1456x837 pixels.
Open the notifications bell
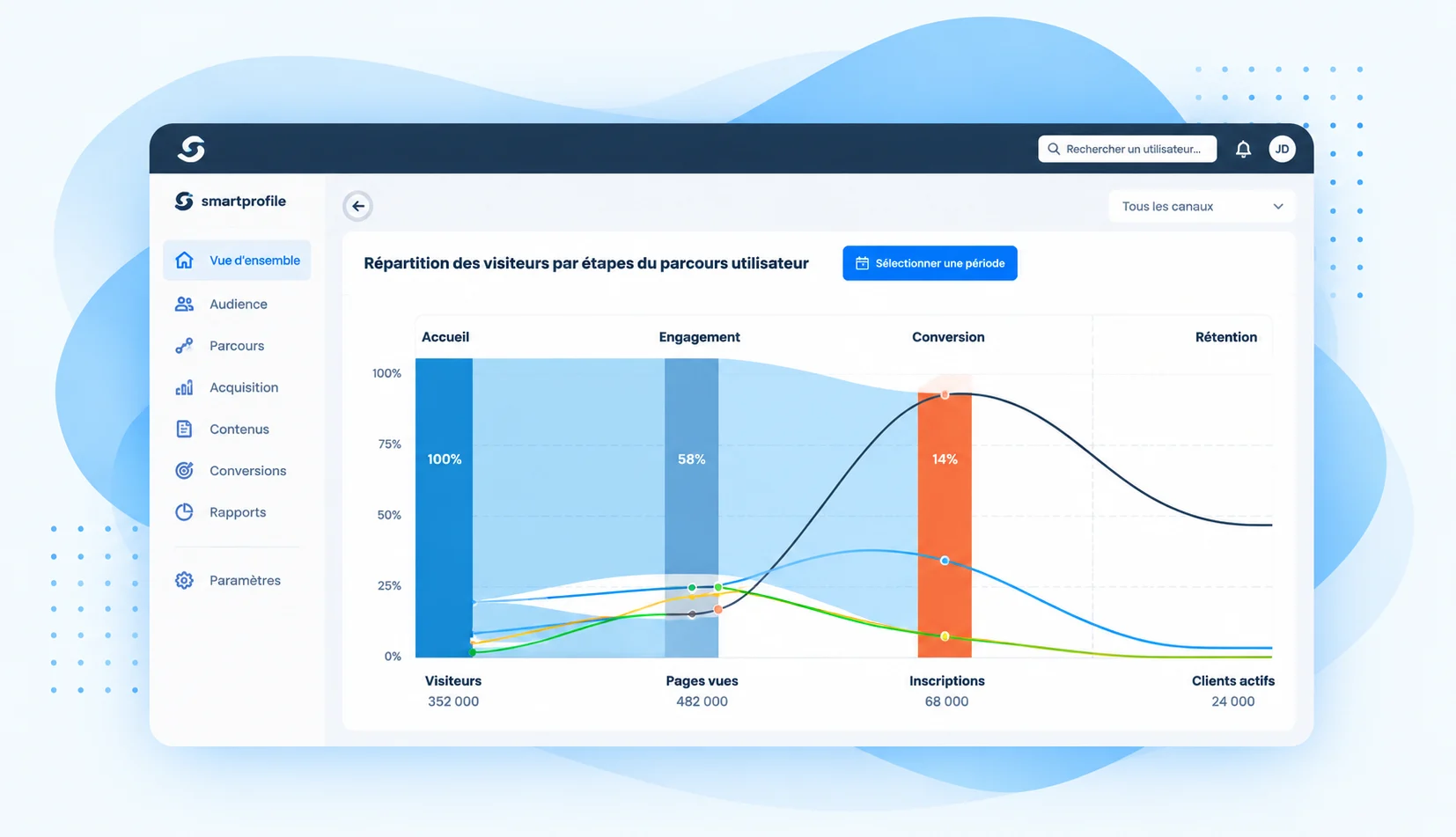tap(1243, 149)
